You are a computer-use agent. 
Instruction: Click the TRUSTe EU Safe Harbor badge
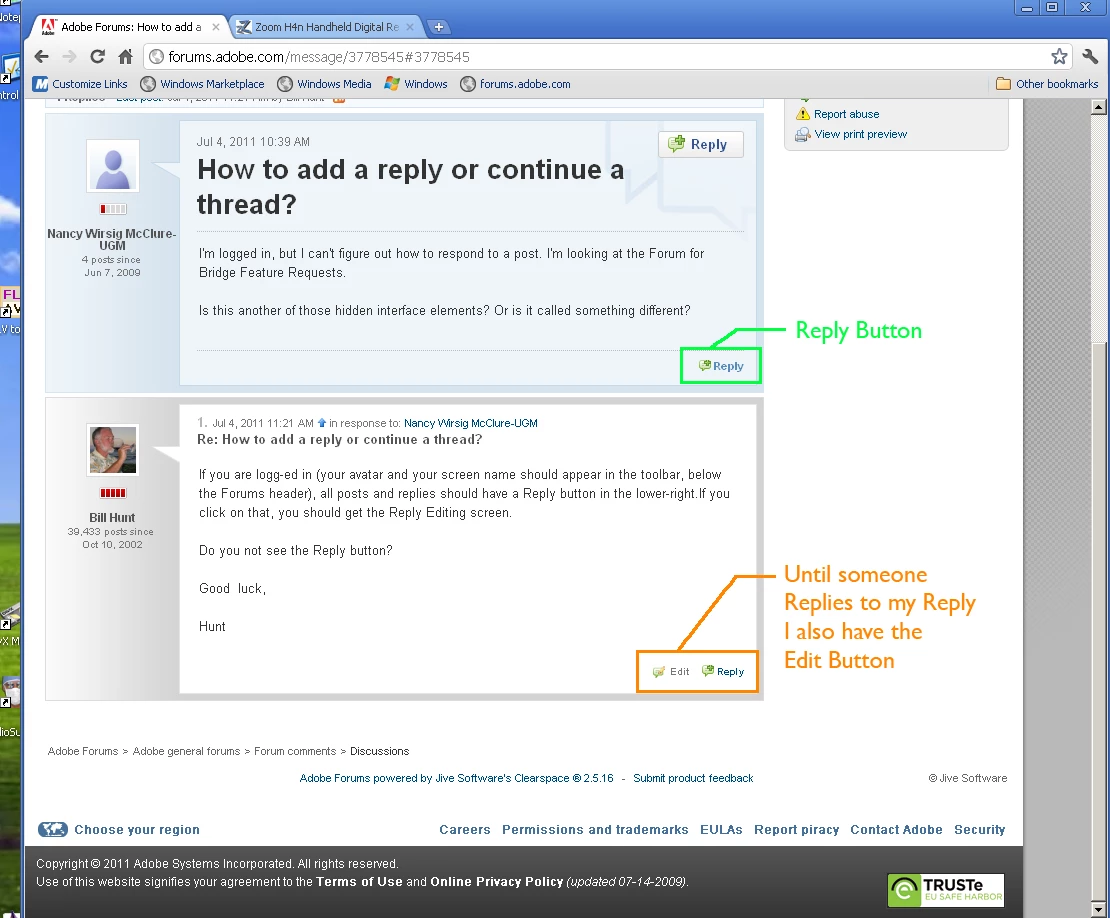(x=946, y=890)
